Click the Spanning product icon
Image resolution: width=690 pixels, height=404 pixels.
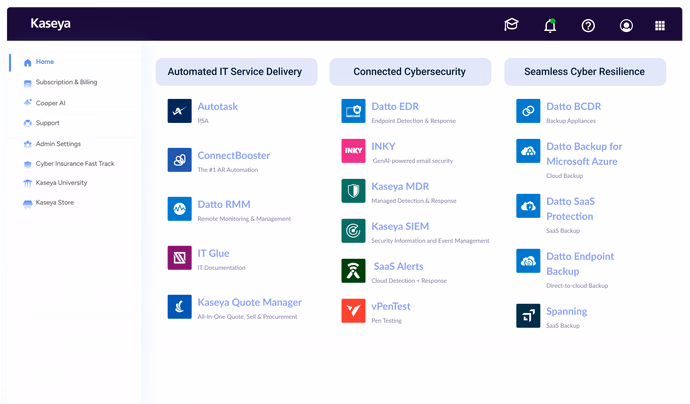(x=528, y=316)
